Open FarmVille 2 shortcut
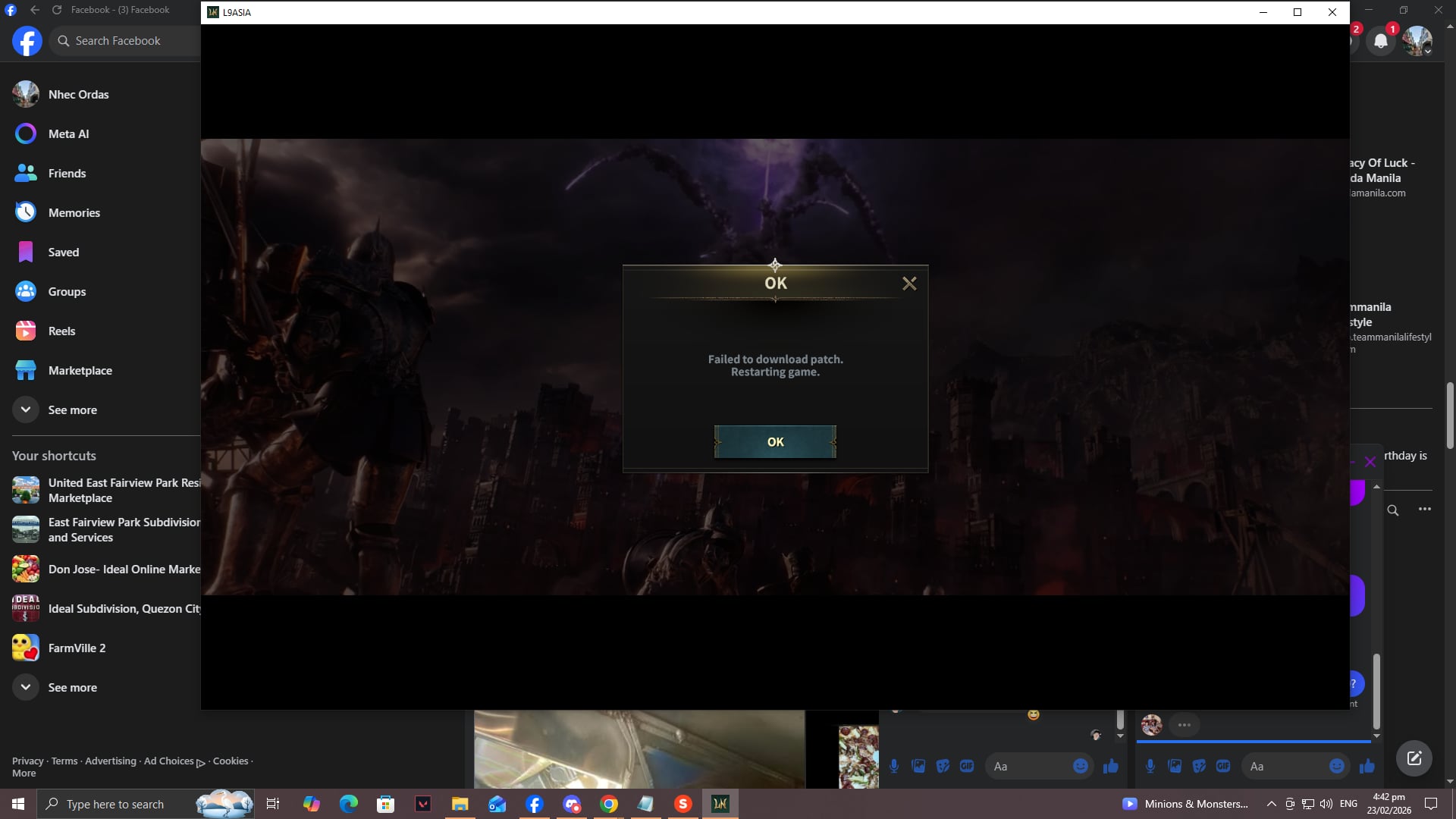Viewport: 1456px width, 819px height. (x=77, y=648)
